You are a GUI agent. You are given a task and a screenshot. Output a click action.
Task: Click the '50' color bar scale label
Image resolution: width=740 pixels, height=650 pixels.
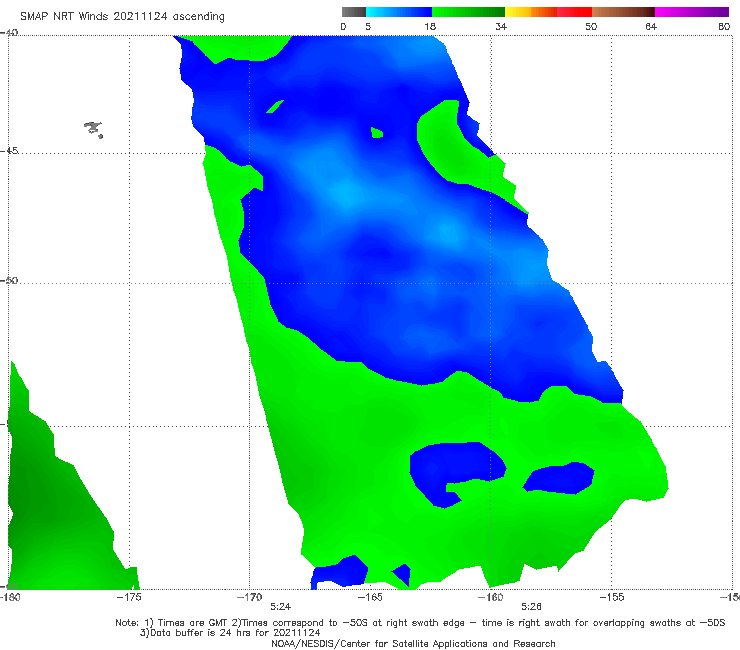click(591, 27)
